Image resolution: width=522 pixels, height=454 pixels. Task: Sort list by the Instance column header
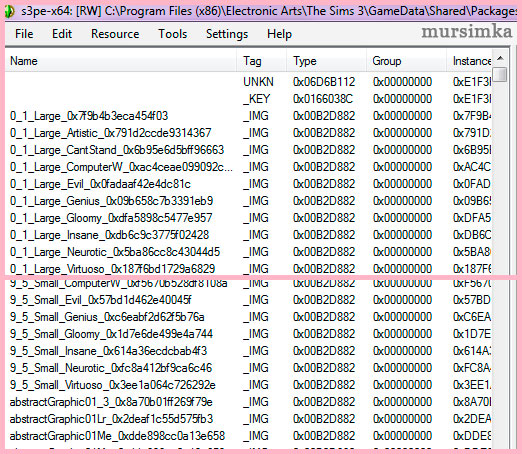coord(469,61)
